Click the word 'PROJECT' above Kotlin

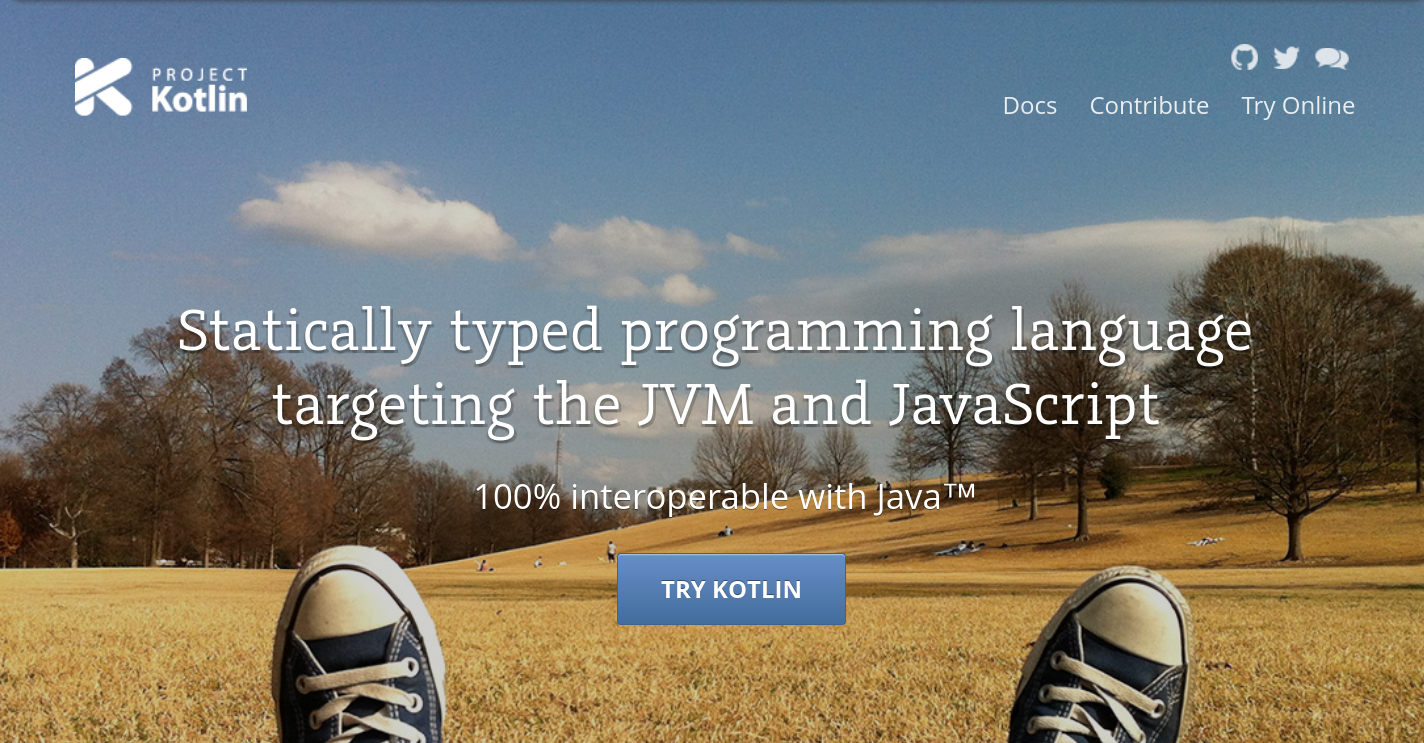click(x=199, y=74)
